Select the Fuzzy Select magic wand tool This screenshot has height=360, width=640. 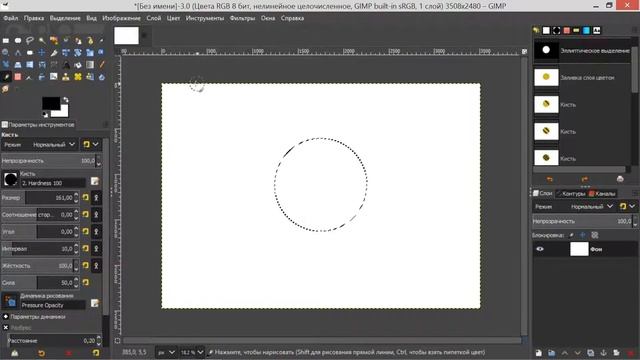tap(42, 40)
